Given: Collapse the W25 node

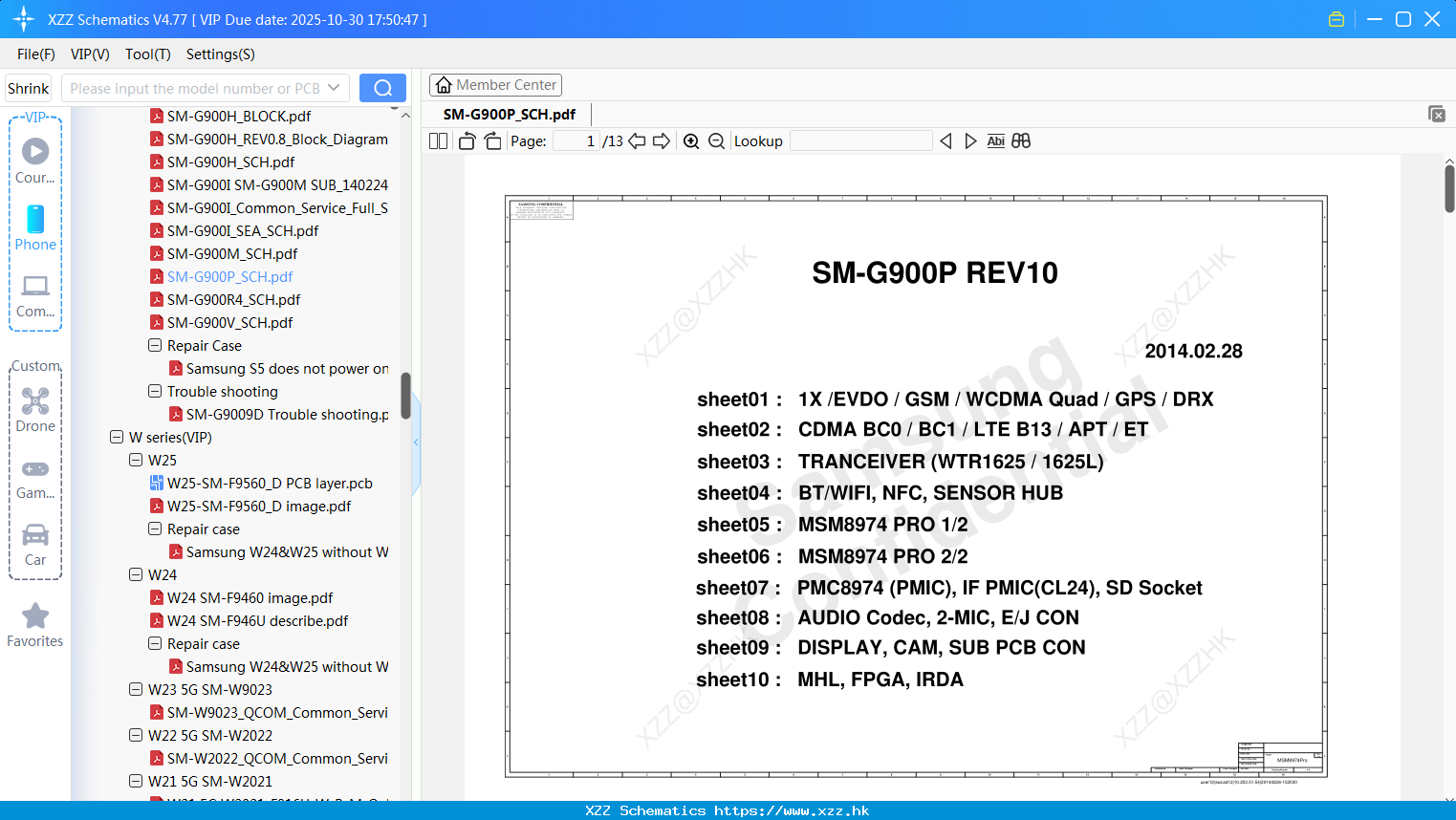Looking at the screenshot, I should click(x=136, y=460).
